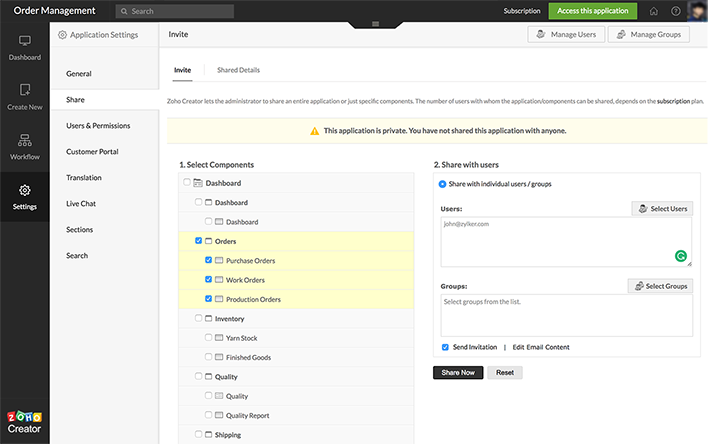Click Manage Groups button
Image resolution: width=708 pixels, height=444 pixels.
[648, 34]
